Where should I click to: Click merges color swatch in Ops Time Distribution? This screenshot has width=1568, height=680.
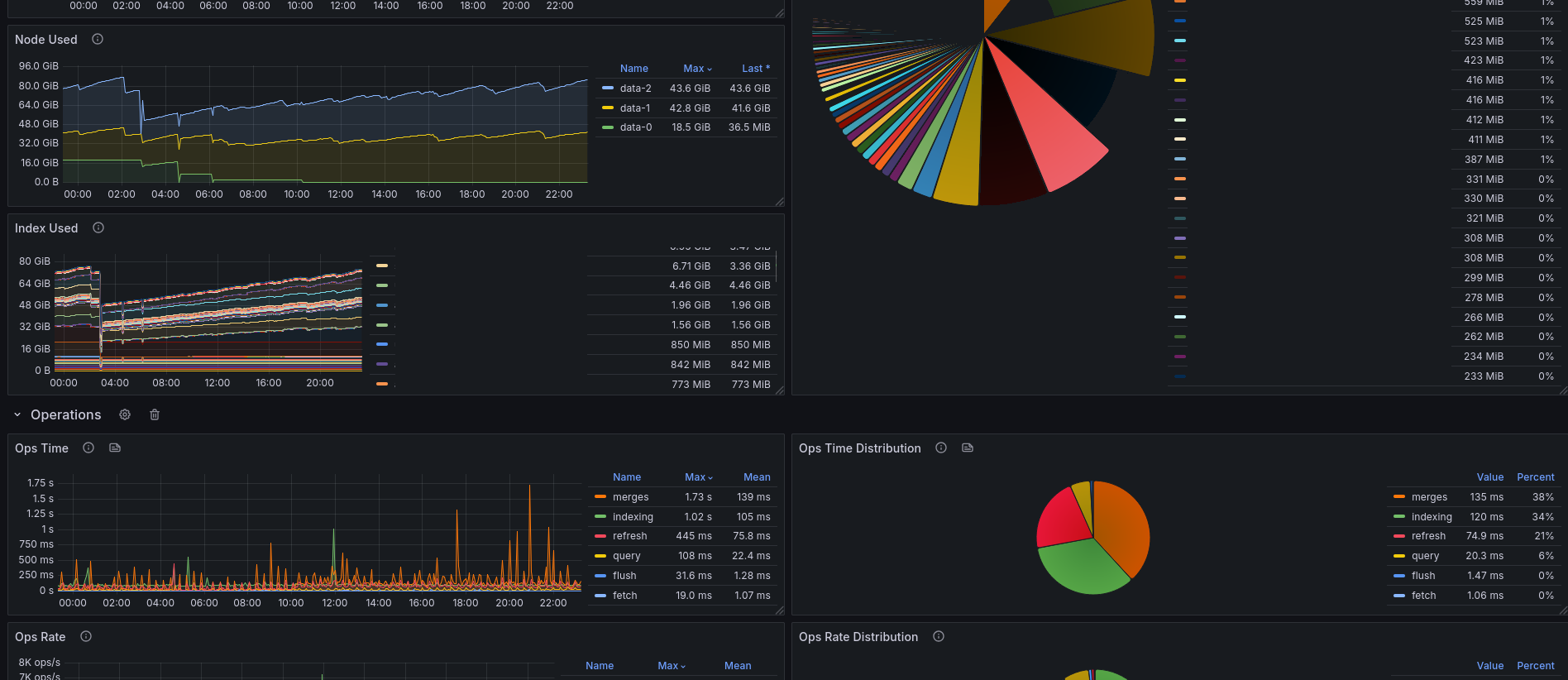pos(1399,496)
